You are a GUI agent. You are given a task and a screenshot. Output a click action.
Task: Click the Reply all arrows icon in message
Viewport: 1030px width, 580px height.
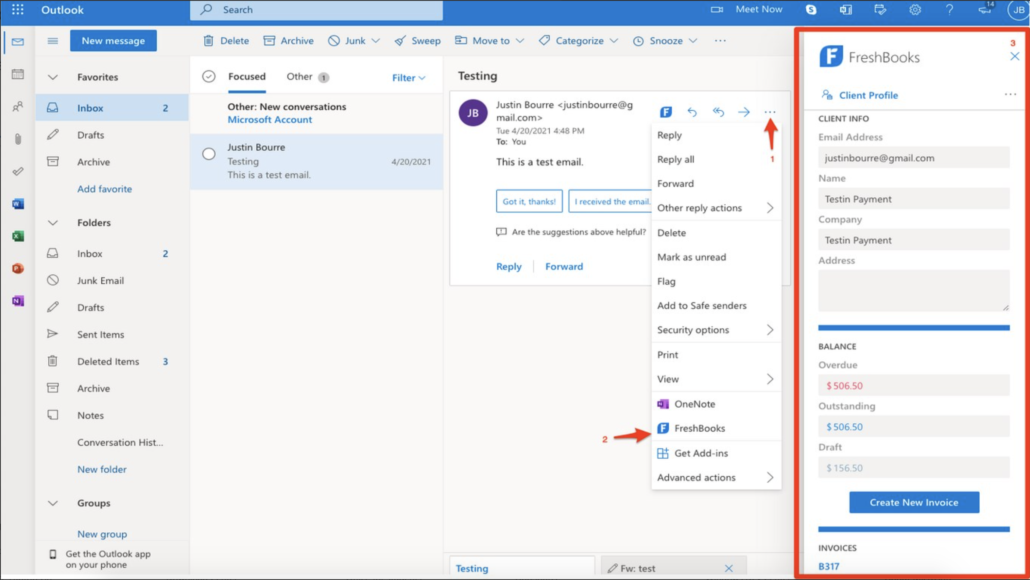(718, 112)
